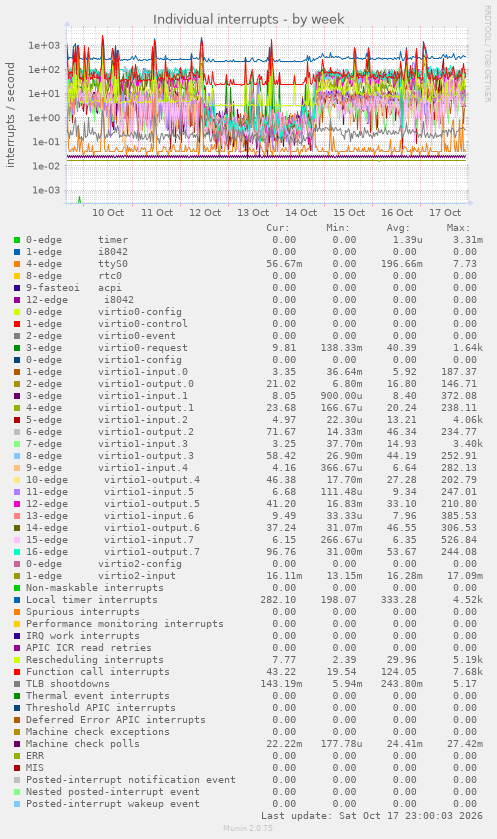This screenshot has width=497, height=839.
Task: Click the virtio1-input.2 max '4.06k'
Action: (x=468, y=420)
